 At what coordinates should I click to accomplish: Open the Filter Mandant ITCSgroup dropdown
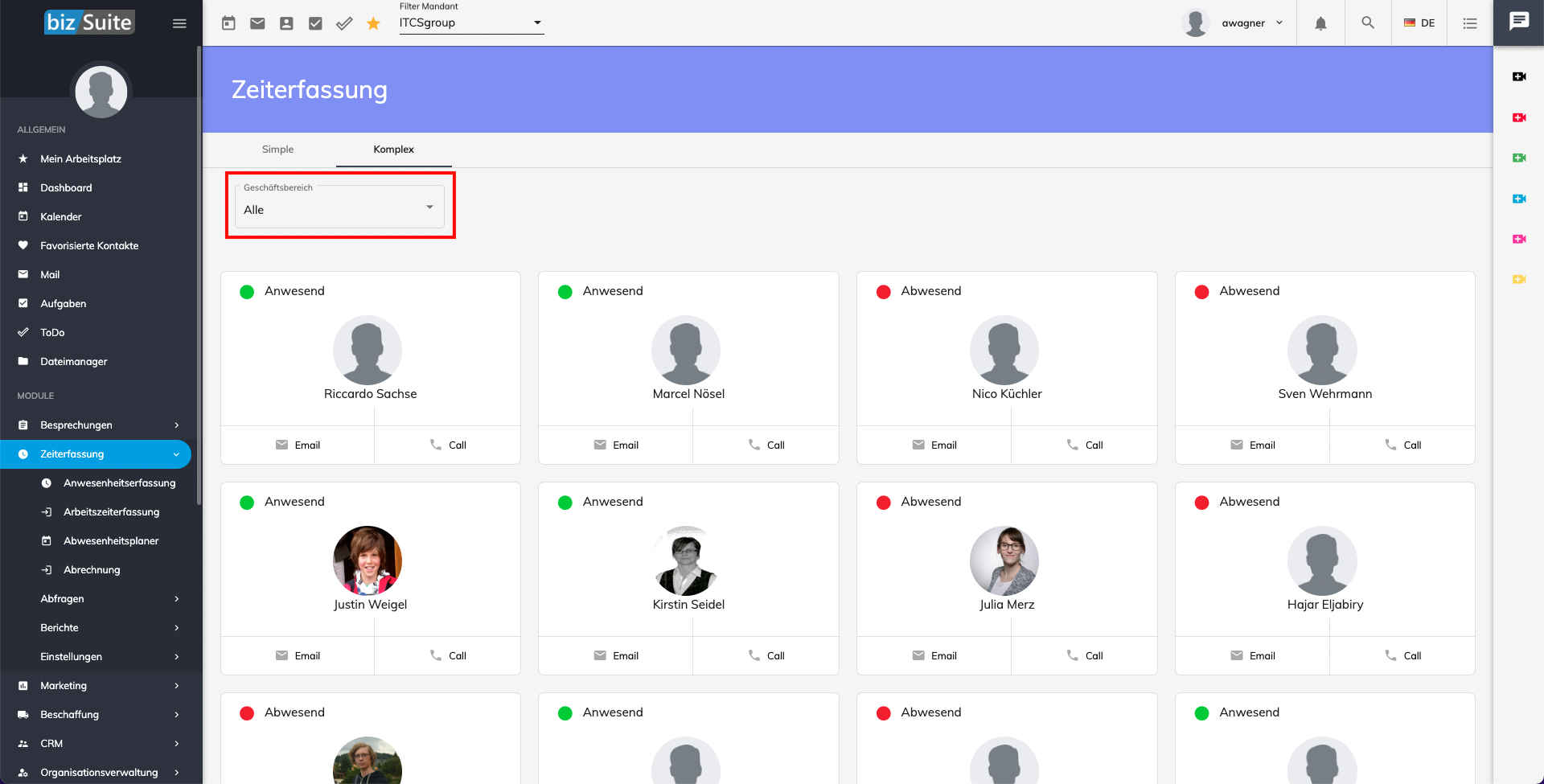471,23
